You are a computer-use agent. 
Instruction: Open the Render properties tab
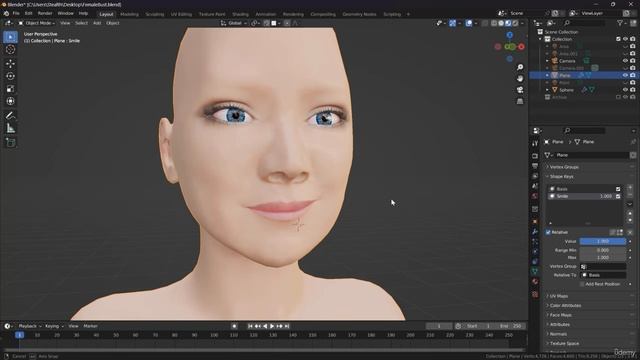535,156
